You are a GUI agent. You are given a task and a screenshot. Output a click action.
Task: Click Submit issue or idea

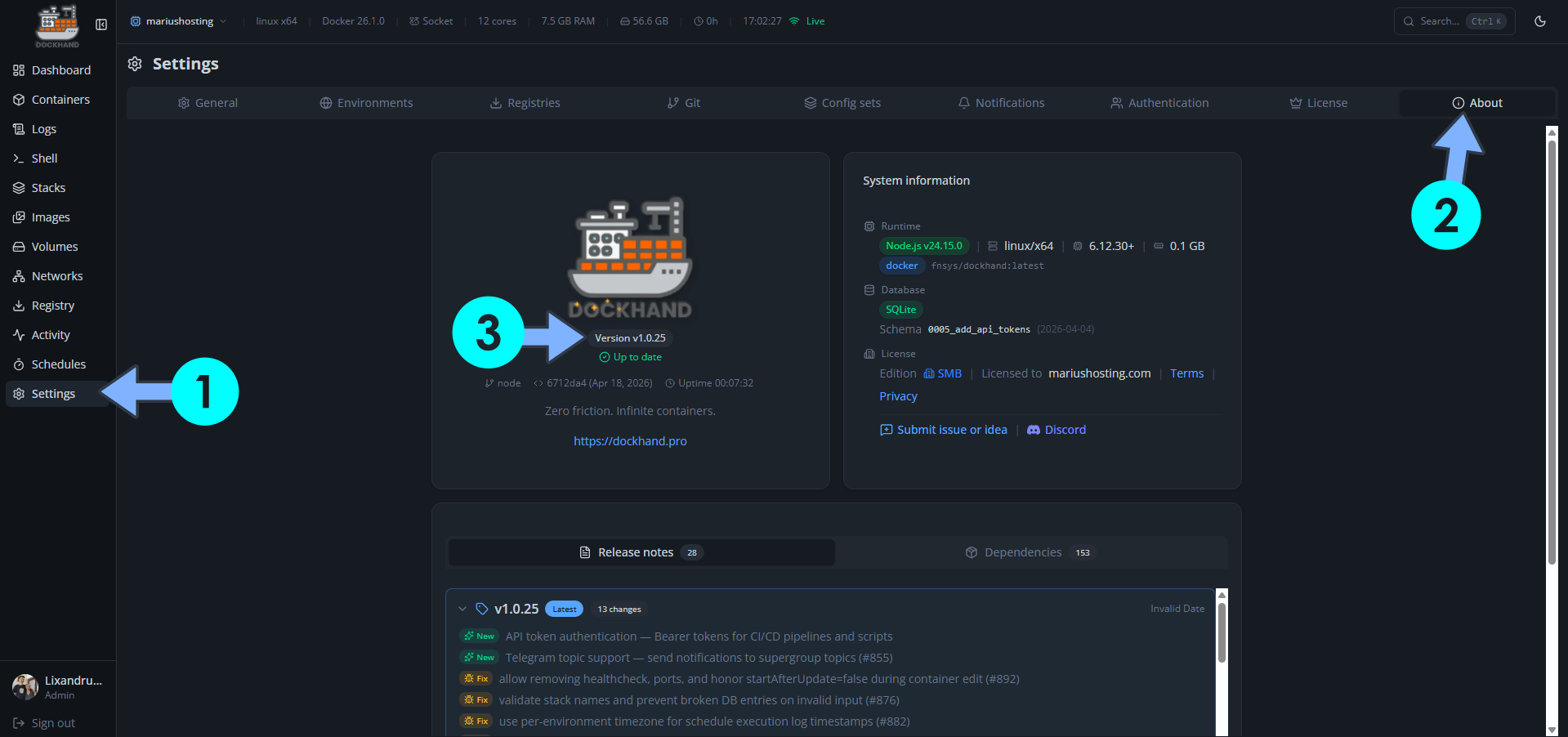pyautogui.click(x=943, y=429)
